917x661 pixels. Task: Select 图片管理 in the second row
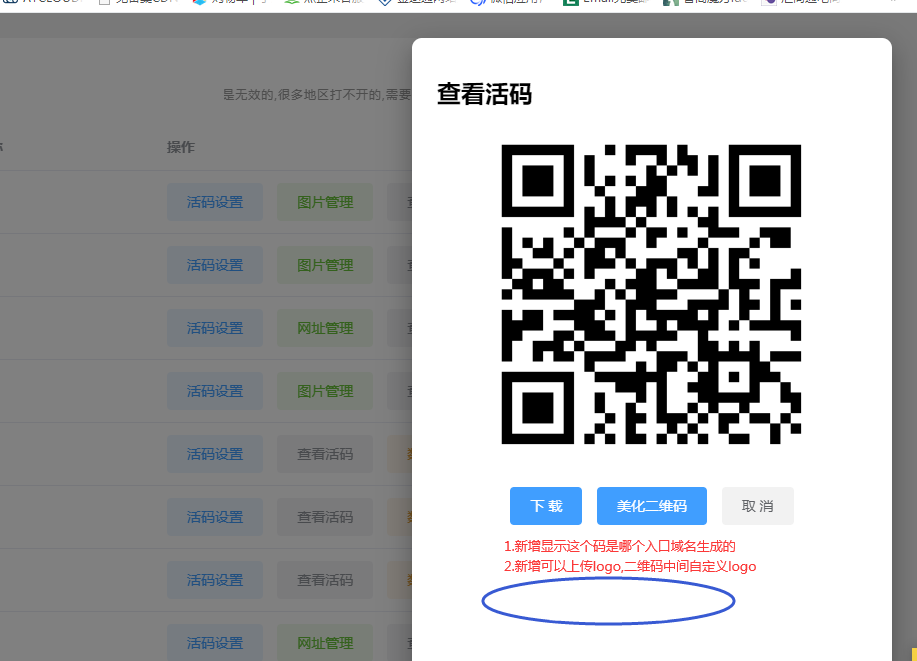pos(325,265)
